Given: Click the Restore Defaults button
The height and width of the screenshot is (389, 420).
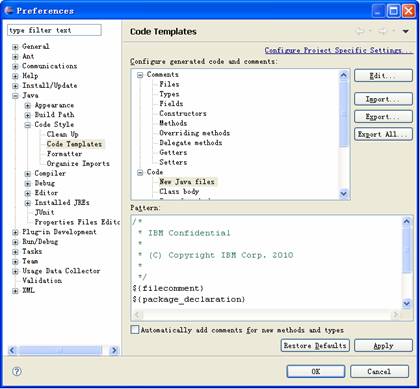Looking at the screenshot, I should tap(315, 345).
